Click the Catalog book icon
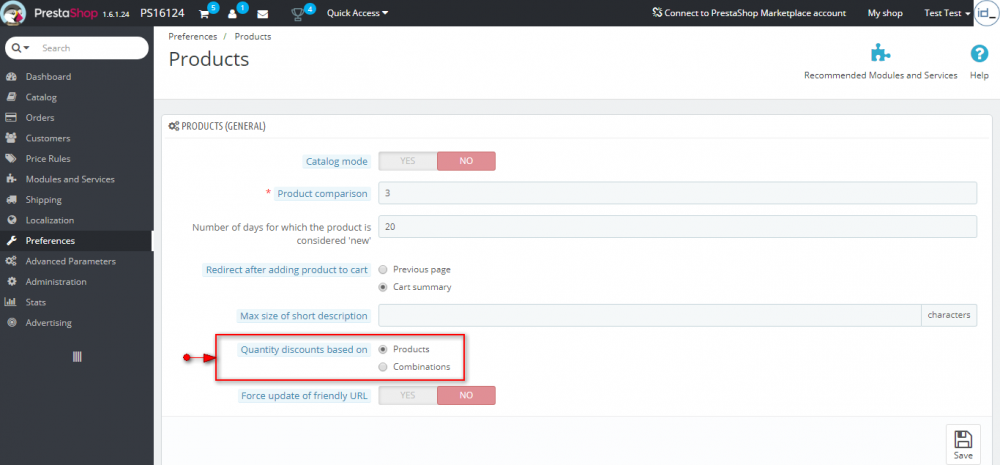 click(x=11, y=97)
